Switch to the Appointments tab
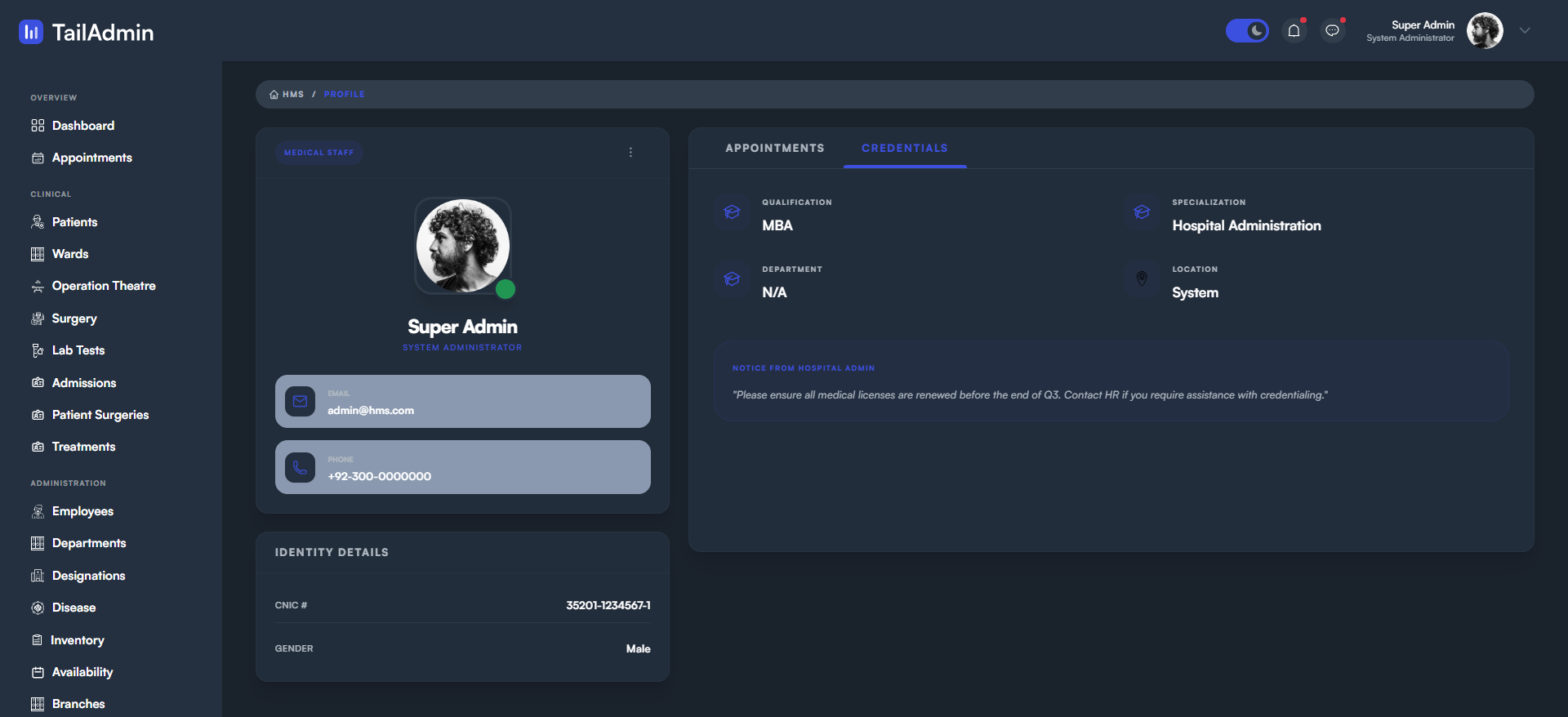Screen dimensions: 1568x717 774,148
